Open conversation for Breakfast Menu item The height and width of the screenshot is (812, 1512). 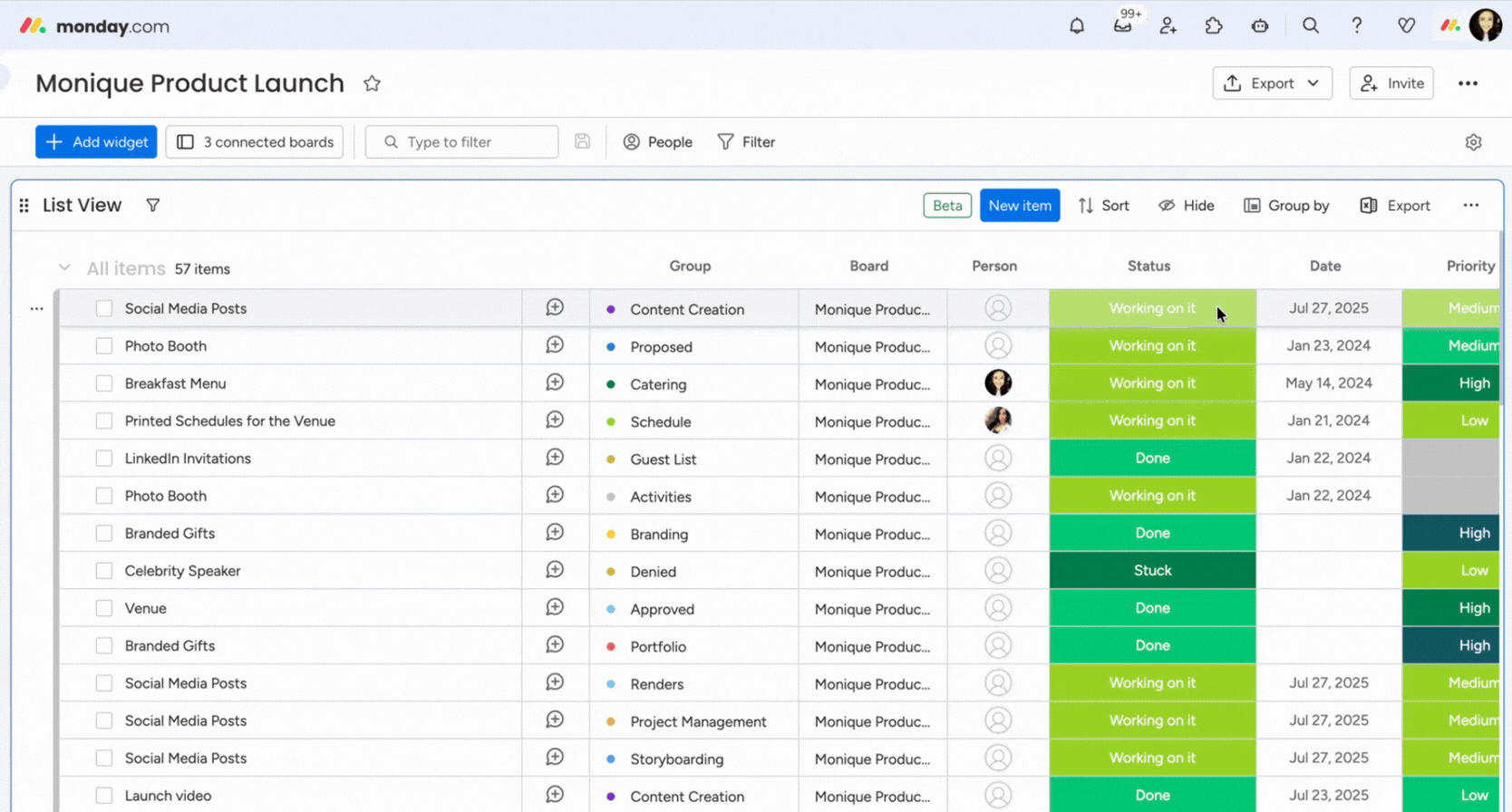555,383
